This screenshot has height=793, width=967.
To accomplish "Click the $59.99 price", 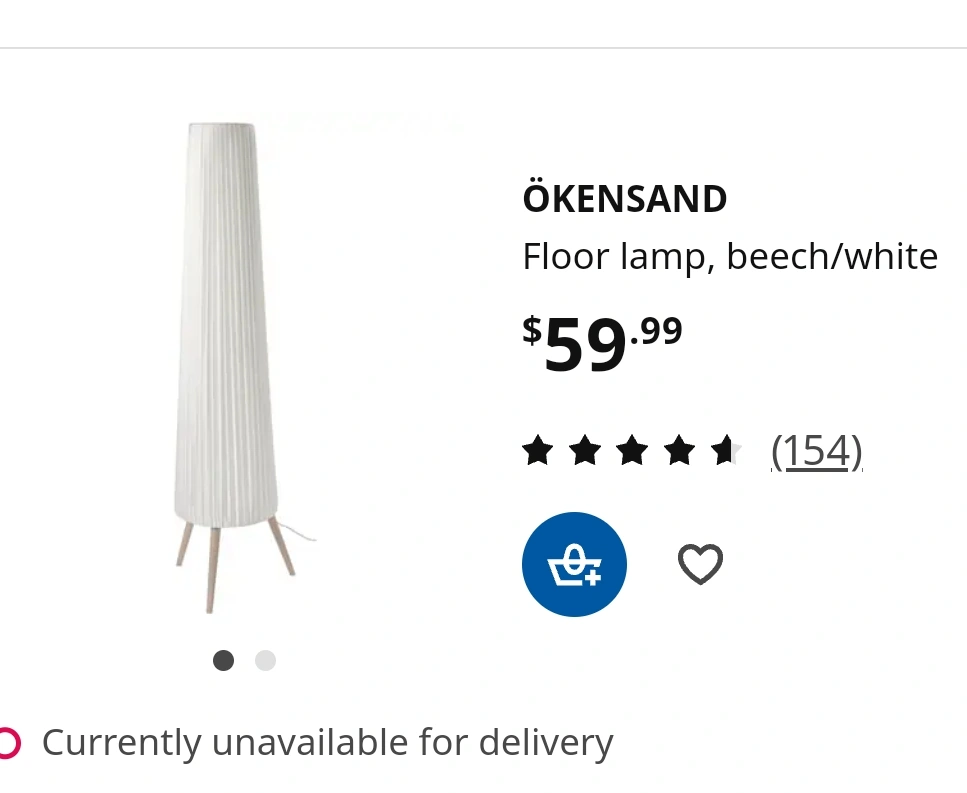I will tap(603, 343).
